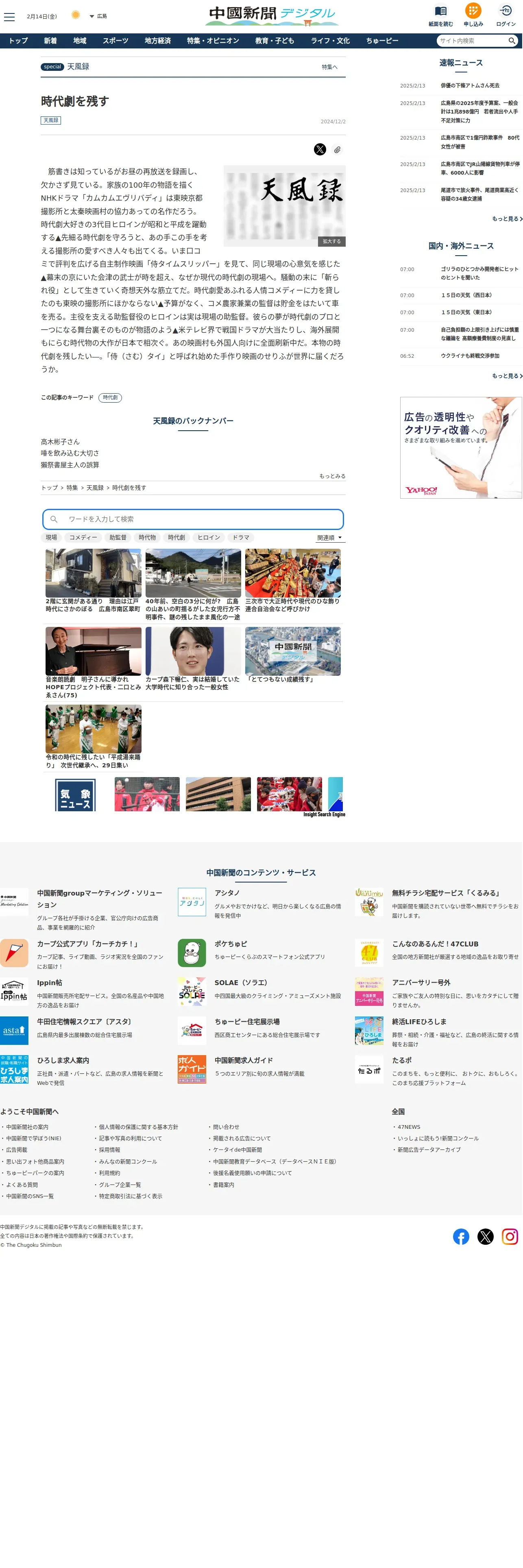Click the 時代劇 keyword tag under article

coord(110,398)
